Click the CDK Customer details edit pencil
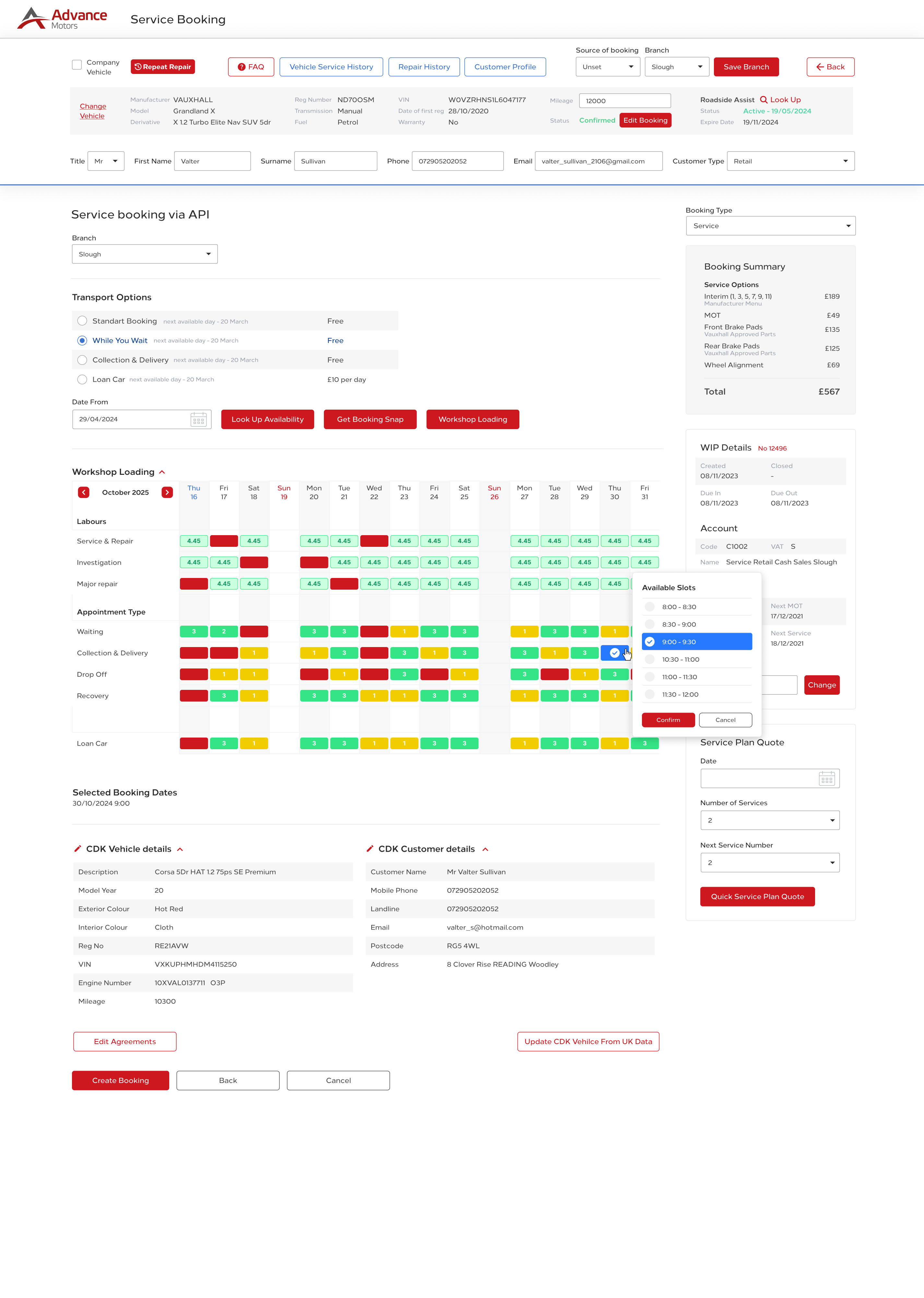Image resolution: width=924 pixels, height=1298 pixels. tap(370, 848)
